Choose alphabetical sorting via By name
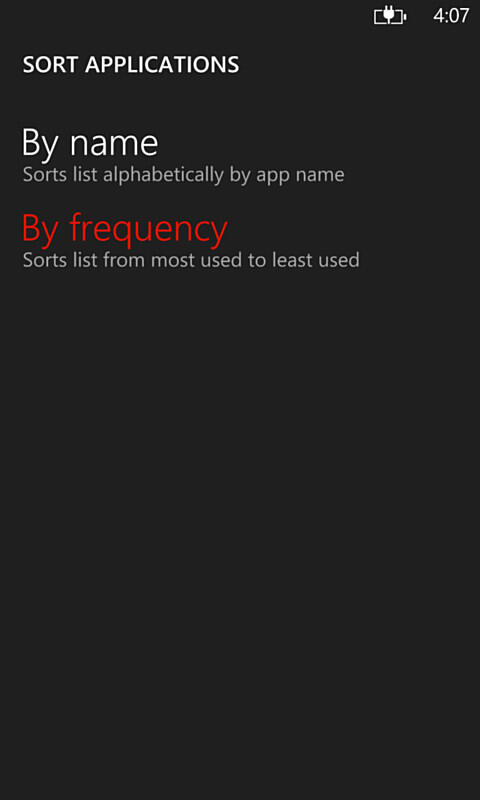Image resolution: width=480 pixels, height=800 pixels. (90, 143)
